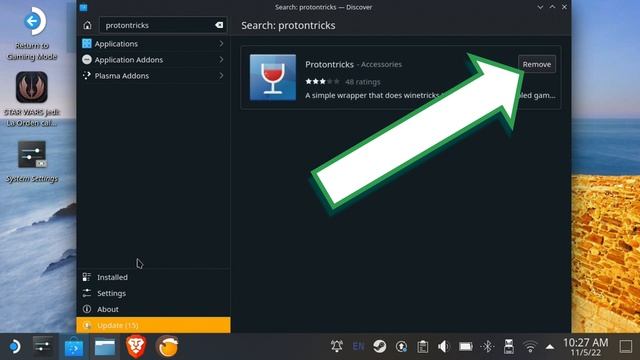Open Protontricks wine glass thumbnail
The height and width of the screenshot is (360, 640).
(x=273, y=77)
